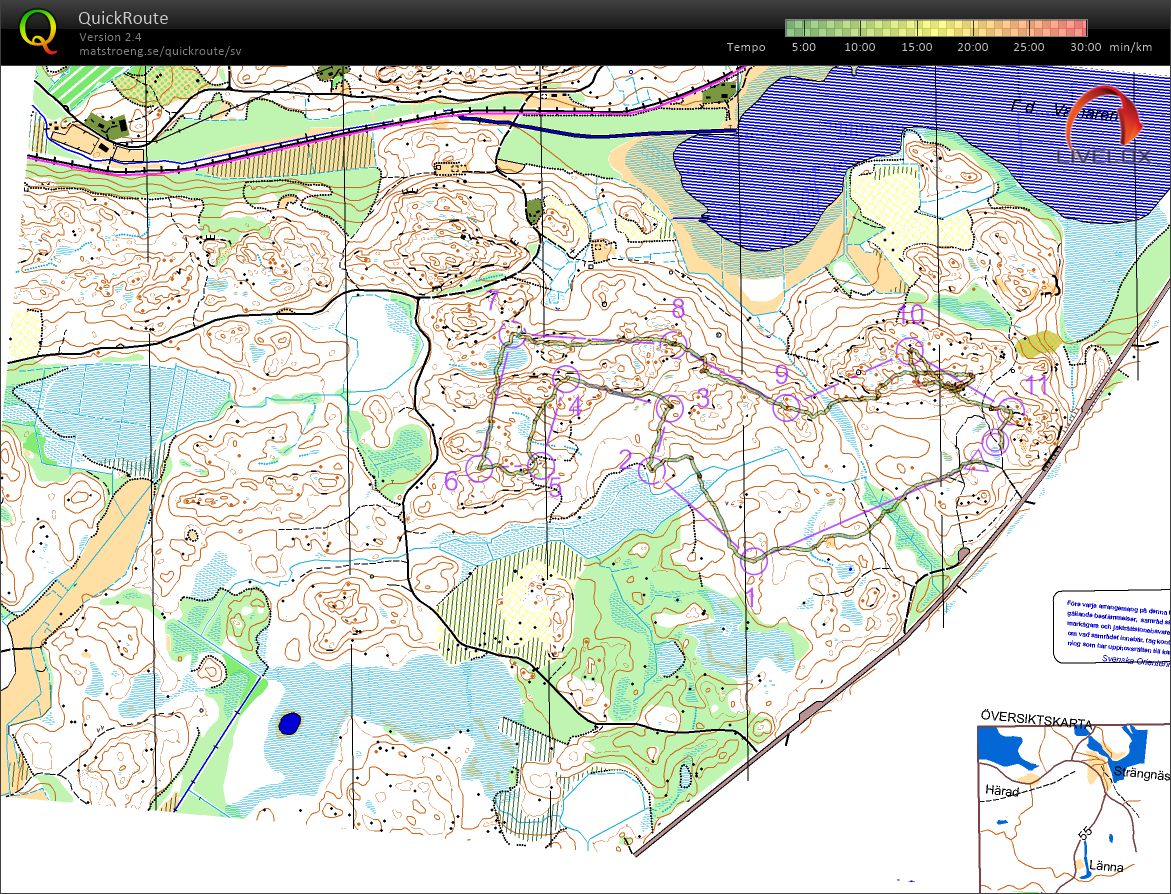
Task: Click the finish double circle marker
Action: pos(995,442)
